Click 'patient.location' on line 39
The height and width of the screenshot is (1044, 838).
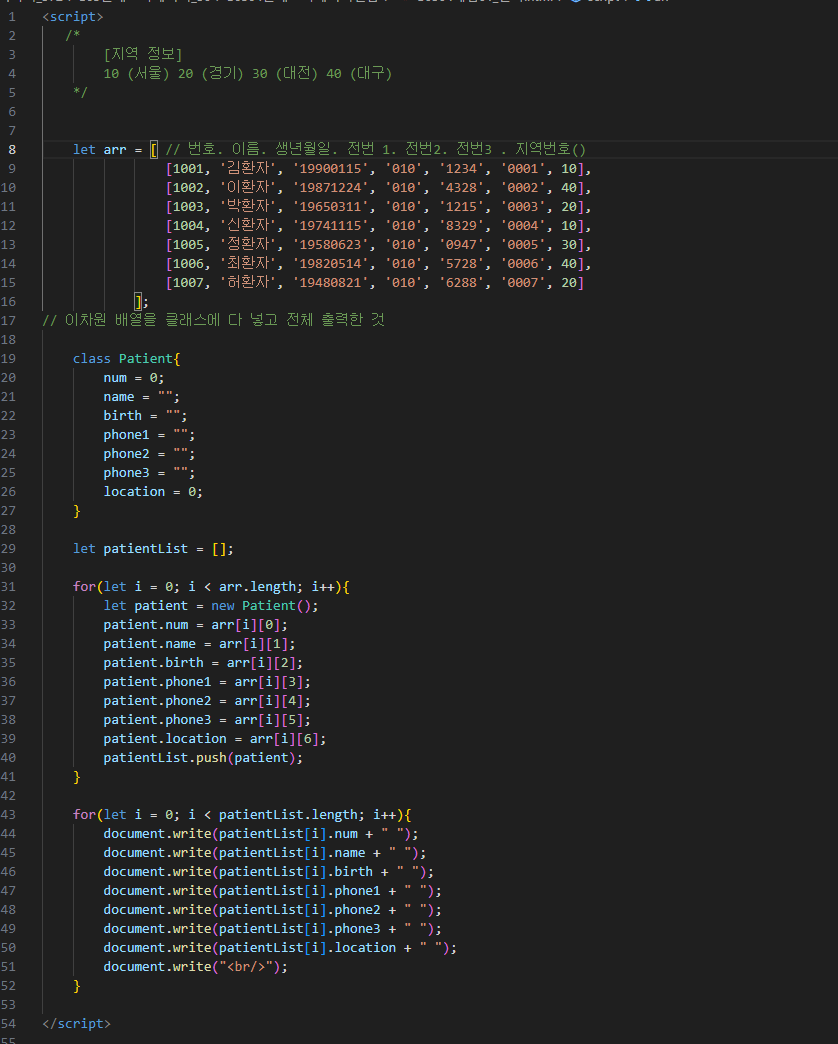point(165,739)
